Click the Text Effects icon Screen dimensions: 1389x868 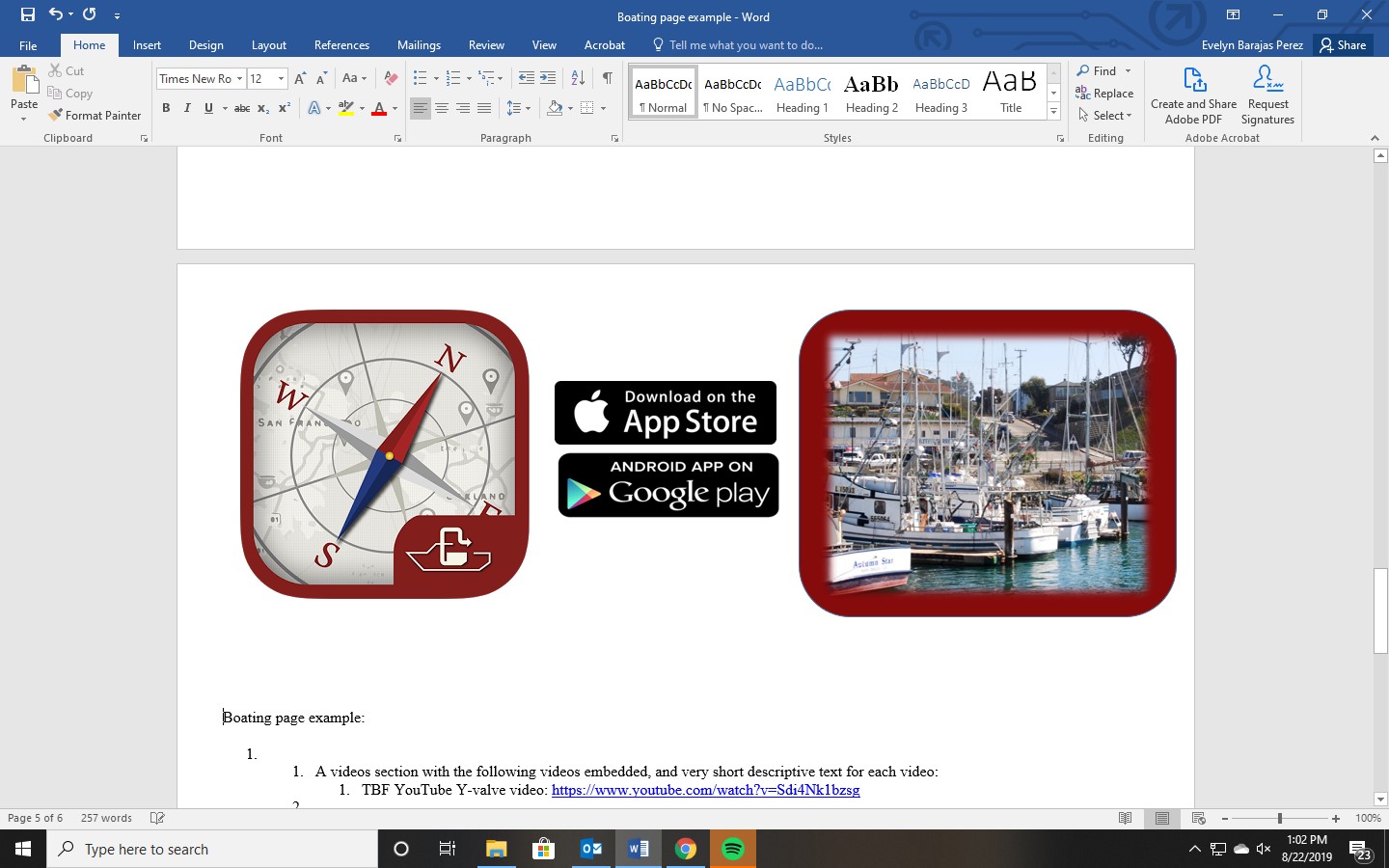[x=314, y=108]
